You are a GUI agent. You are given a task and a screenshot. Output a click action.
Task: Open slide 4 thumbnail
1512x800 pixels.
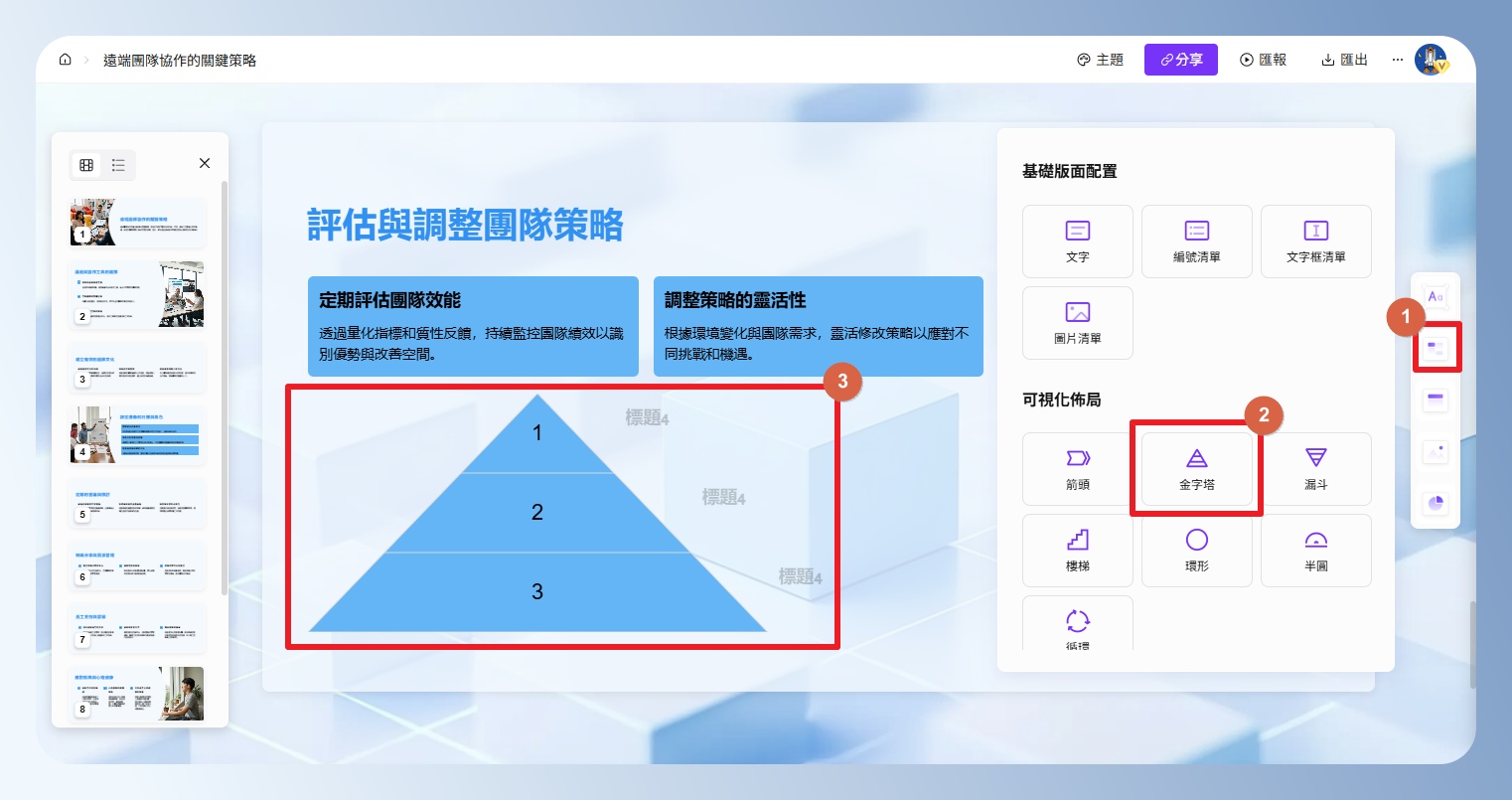(x=137, y=435)
